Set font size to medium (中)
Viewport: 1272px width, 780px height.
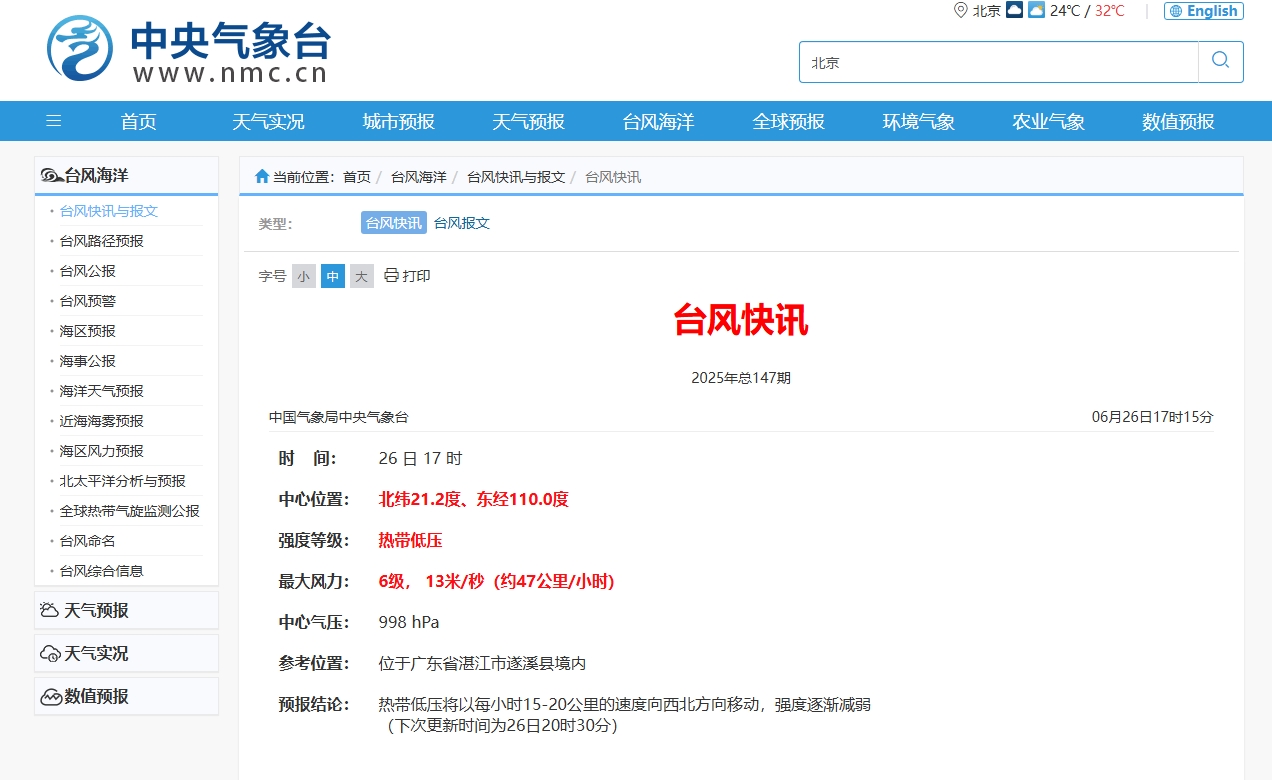tap(332, 276)
